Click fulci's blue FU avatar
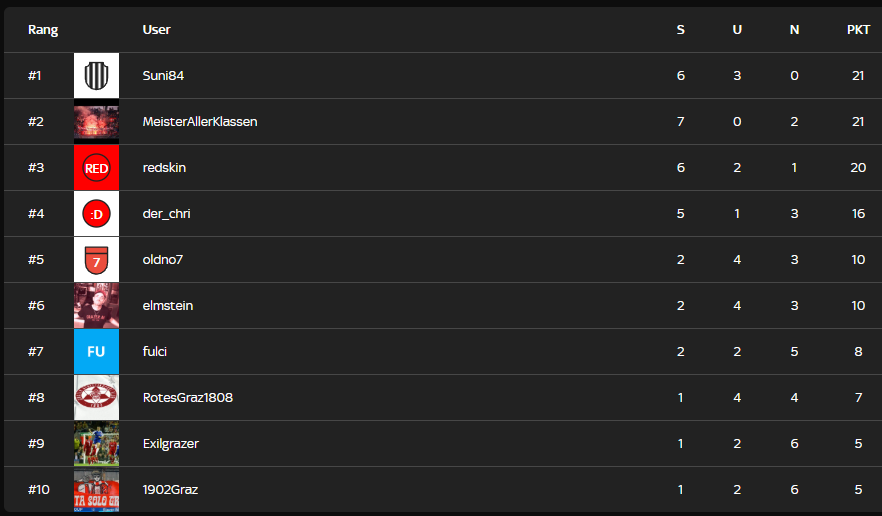Image resolution: width=882 pixels, height=516 pixels. 96,352
